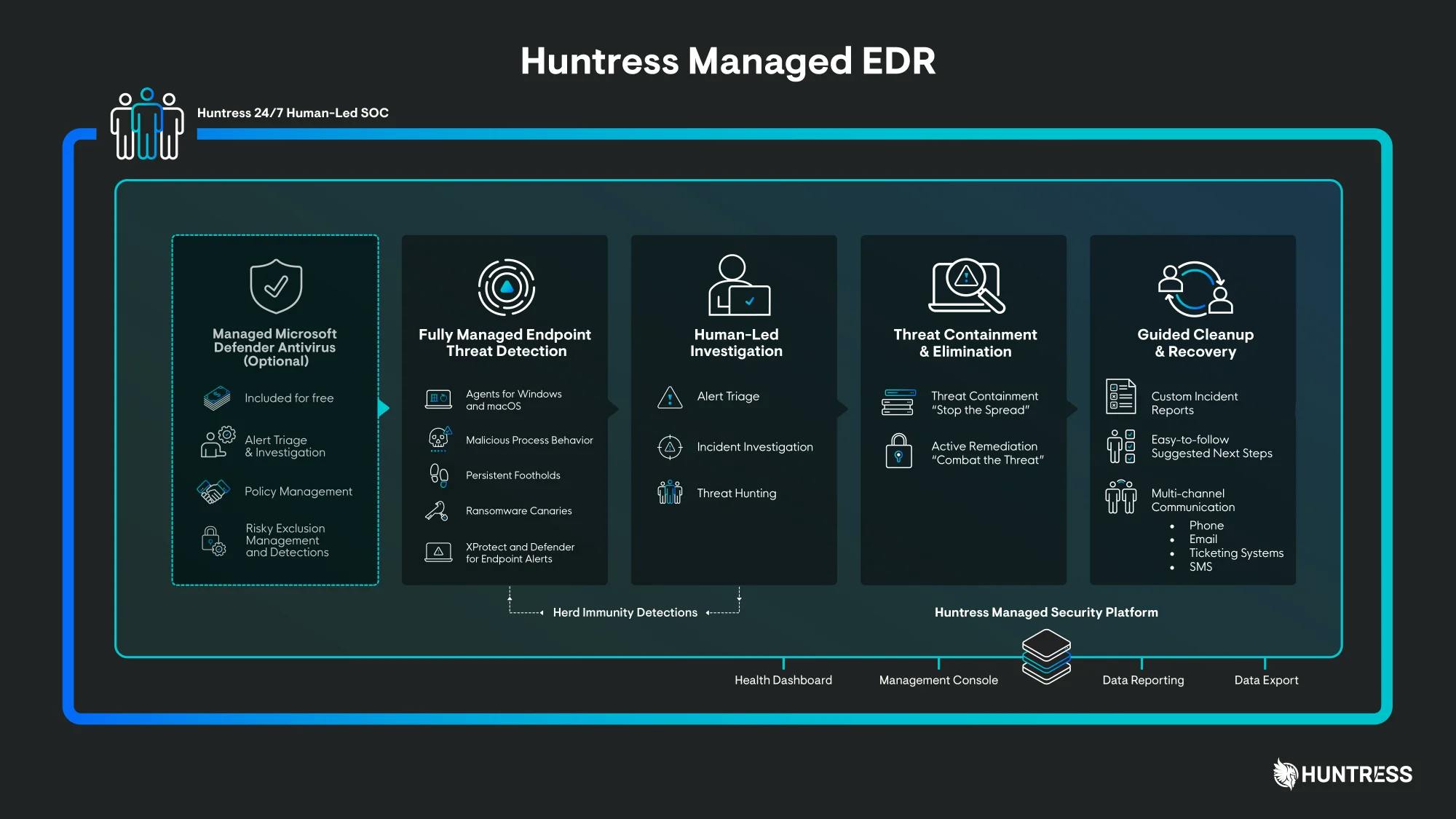The width and height of the screenshot is (1456, 819).
Task: Click the Huntress lion logo in the corner
Action: pyautogui.click(x=1286, y=774)
